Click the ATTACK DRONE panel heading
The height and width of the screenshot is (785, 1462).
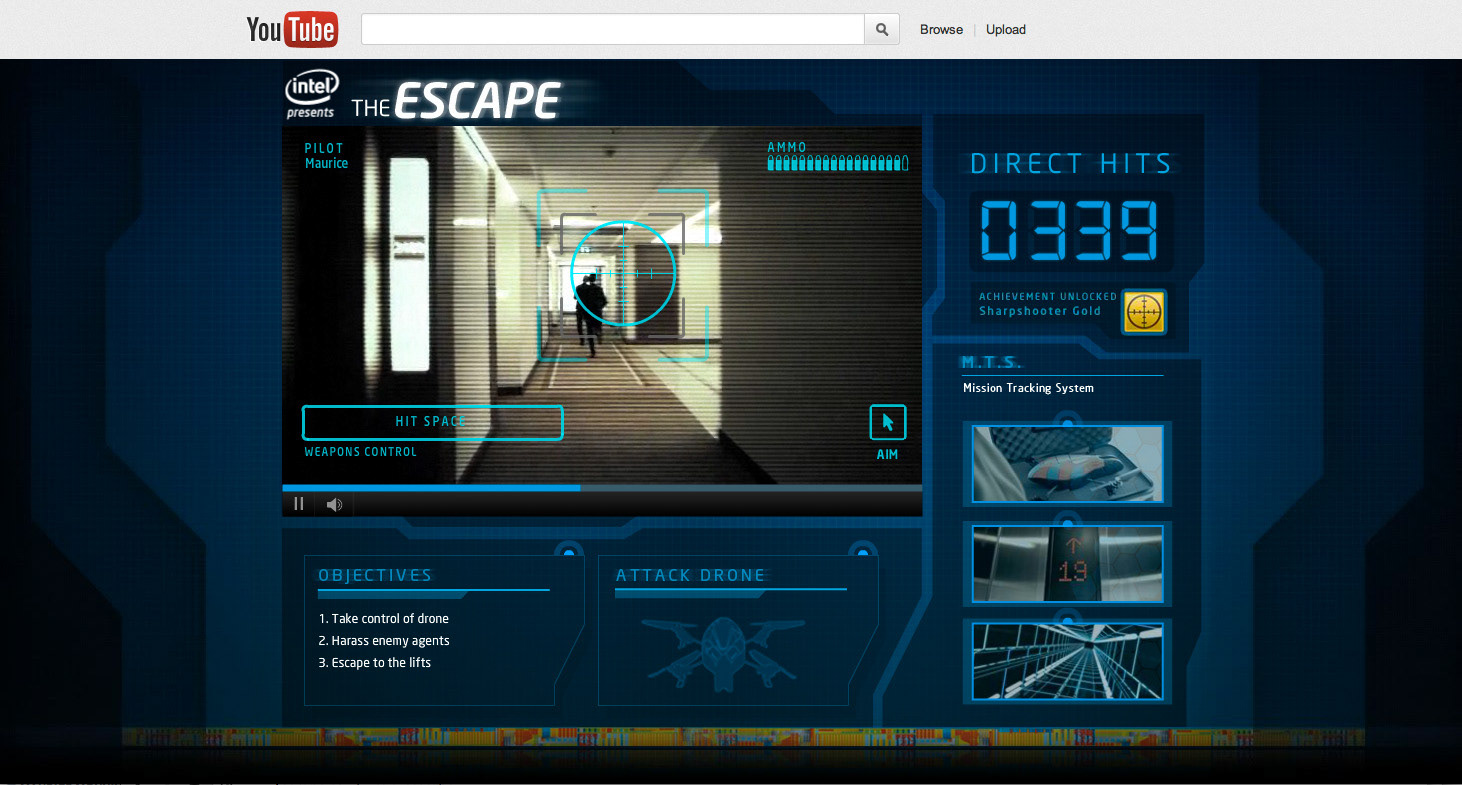click(691, 575)
